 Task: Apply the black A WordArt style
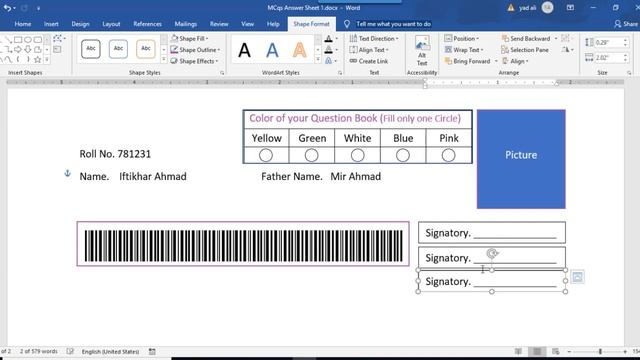pos(244,50)
